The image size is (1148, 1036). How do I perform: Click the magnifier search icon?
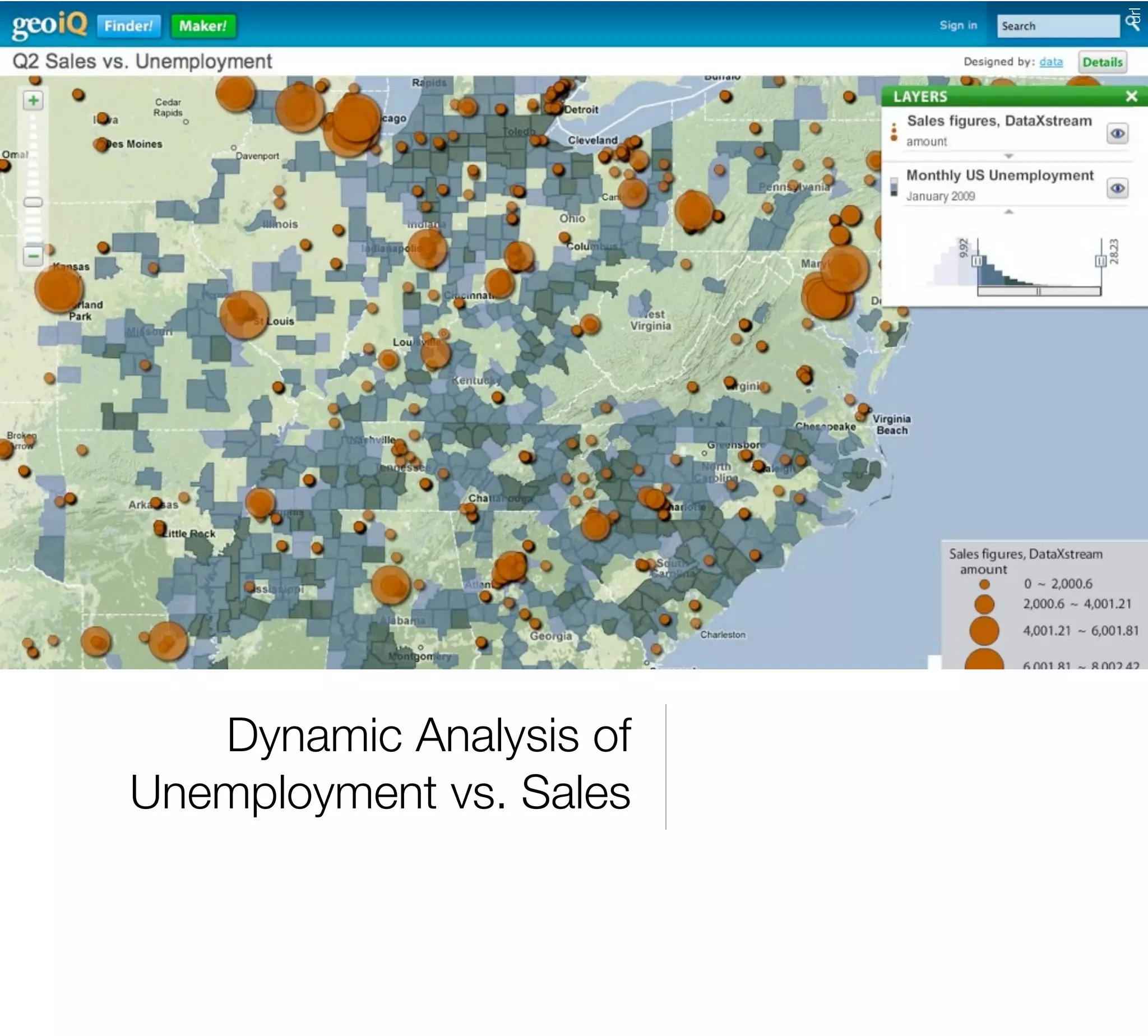pyautogui.click(x=1133, y=24)
